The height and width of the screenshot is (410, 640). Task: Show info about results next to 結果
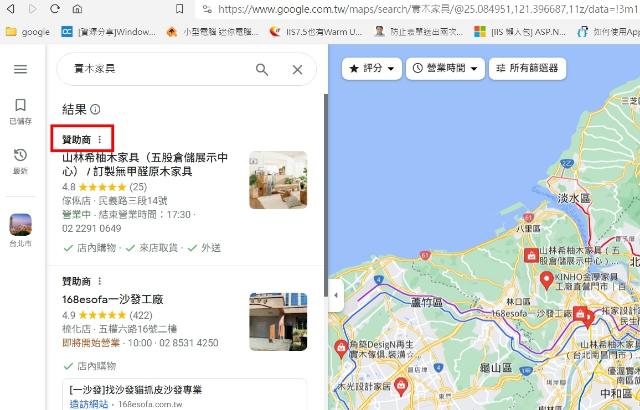(95, 109)
